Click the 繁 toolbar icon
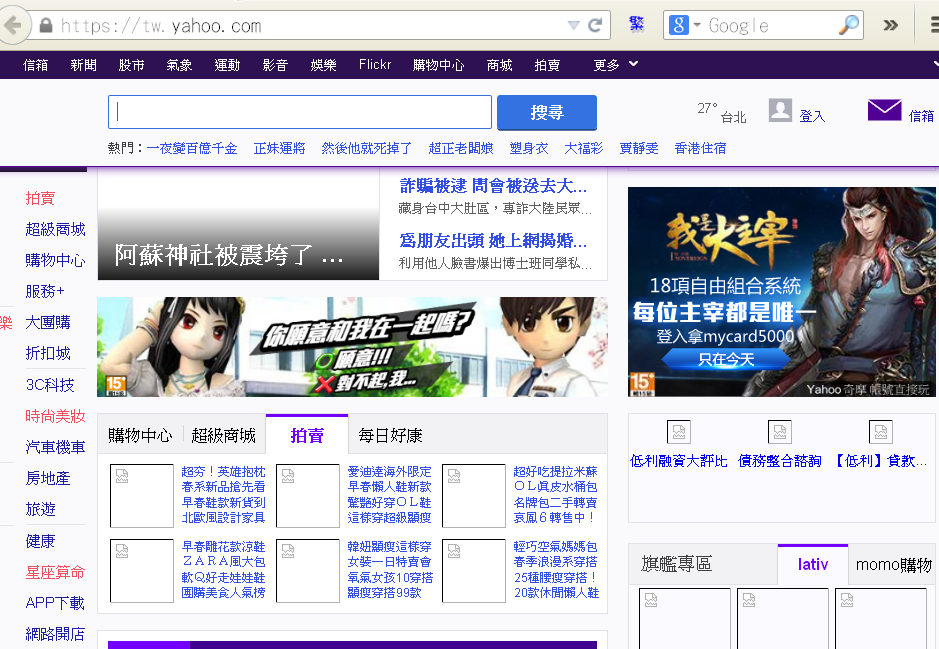The image size is (939, 649). point(637,25)
